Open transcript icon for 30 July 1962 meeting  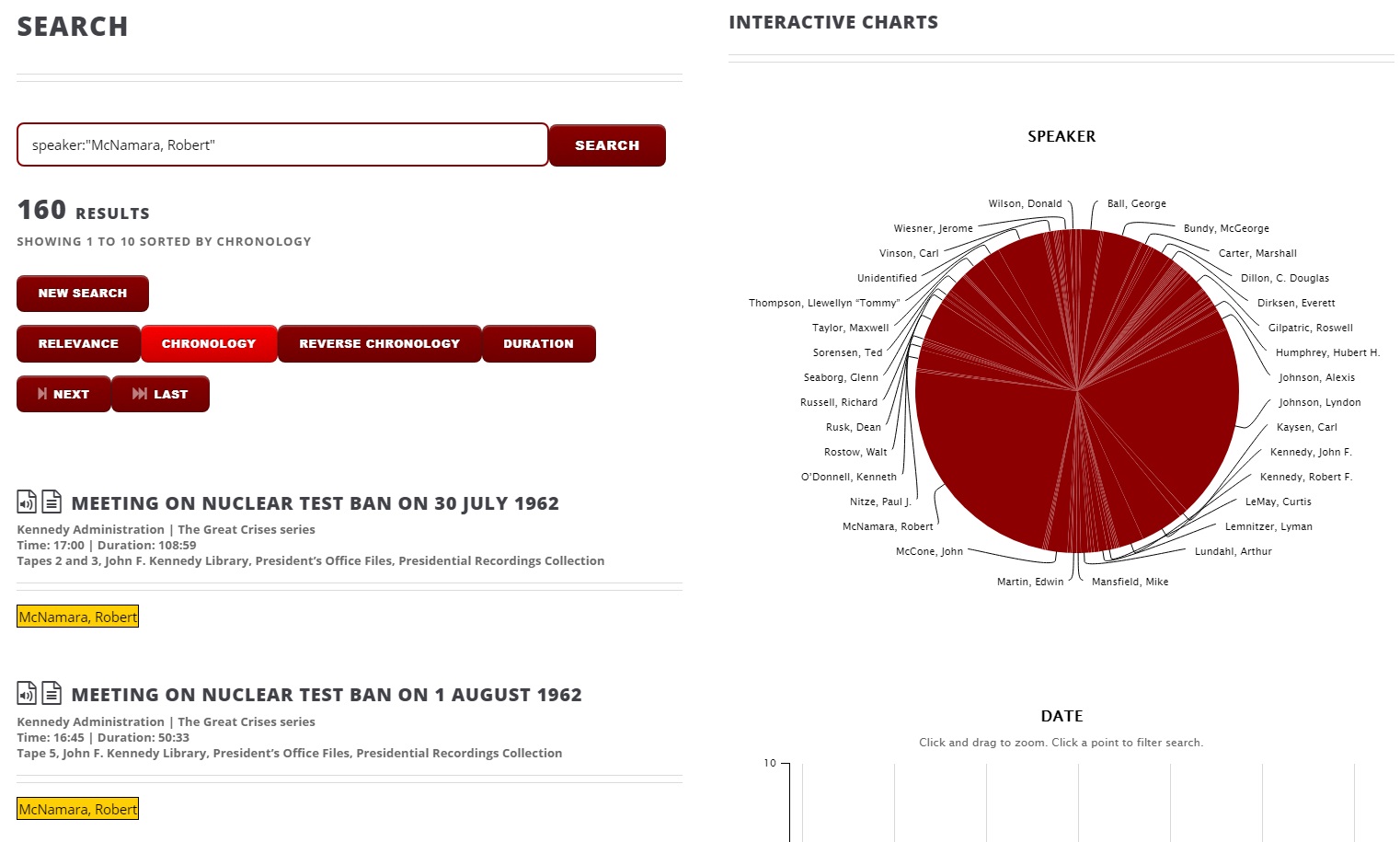[52, 502]
